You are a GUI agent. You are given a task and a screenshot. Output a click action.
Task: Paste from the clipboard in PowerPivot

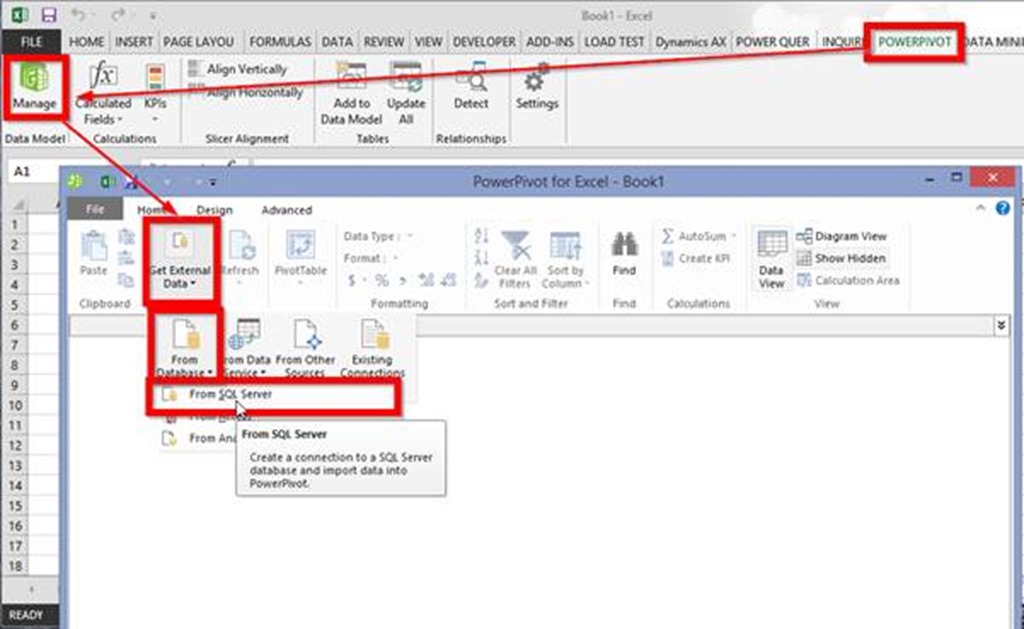[93, 253]
